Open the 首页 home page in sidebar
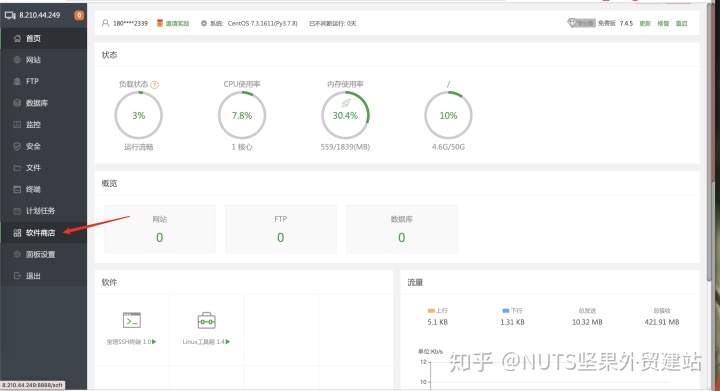 pyautogui.click(x=43, y=39)
